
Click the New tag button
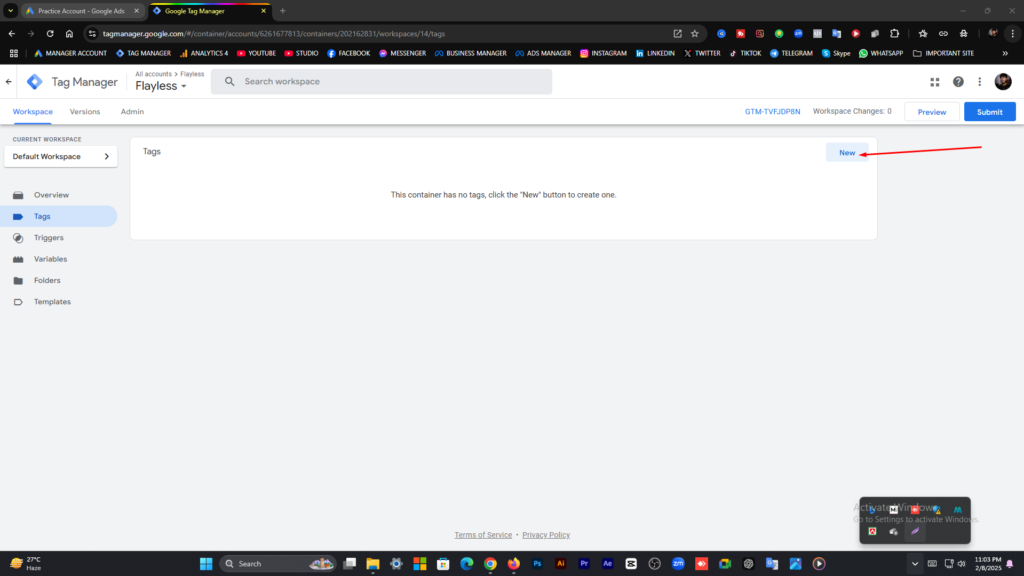pos(847,153)
